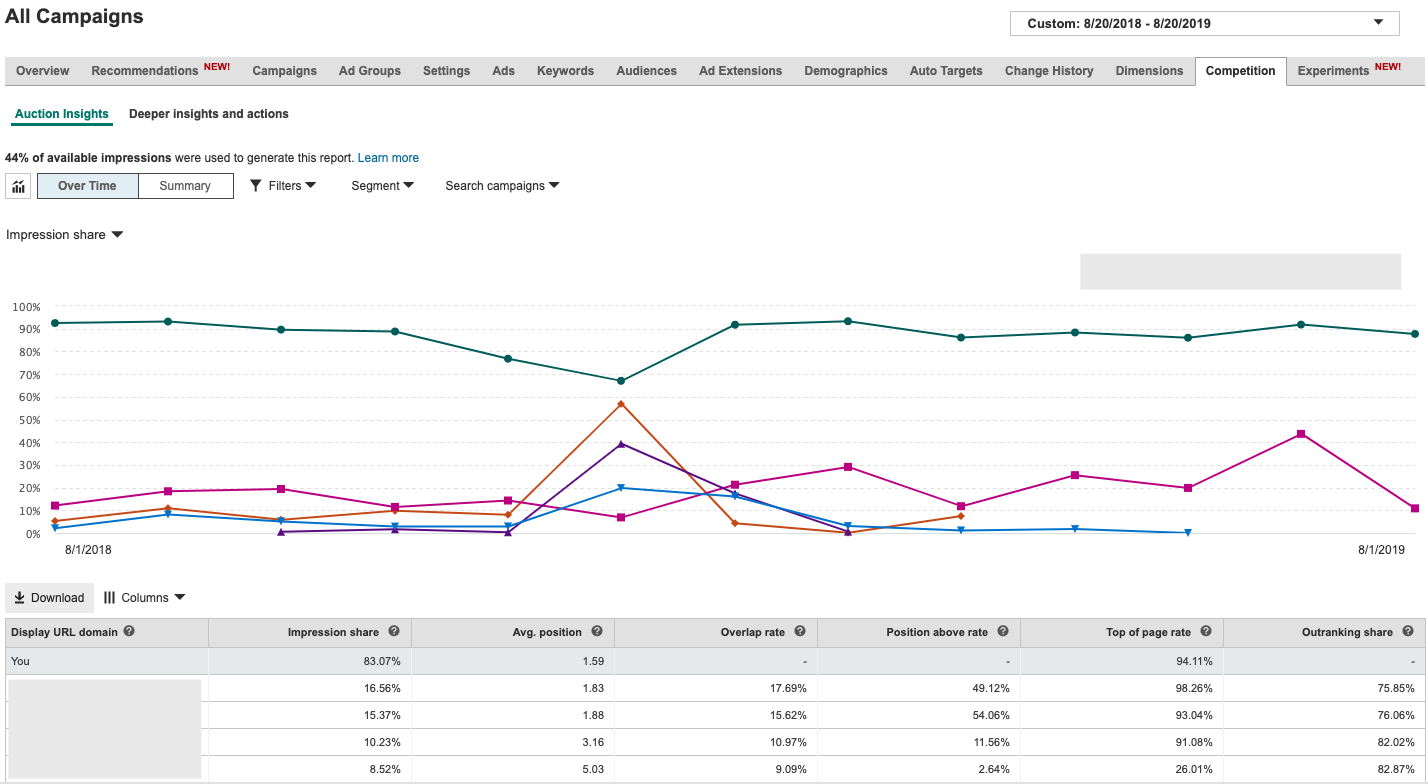Go to the Change History tab

coord(1048,71)
